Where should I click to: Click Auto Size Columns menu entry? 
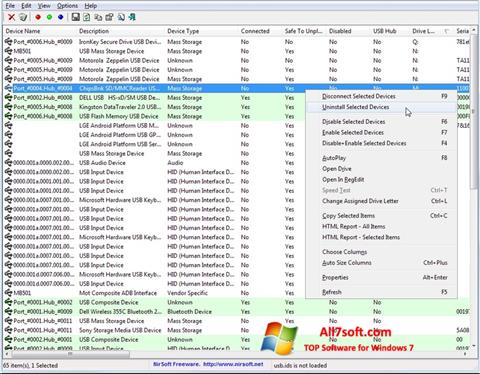(382, 263)
